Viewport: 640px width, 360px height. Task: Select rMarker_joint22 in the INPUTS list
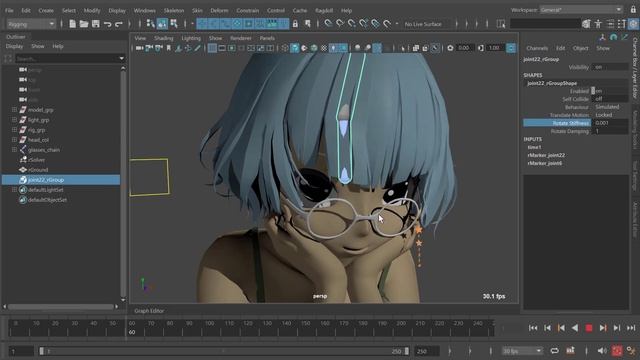546,155
